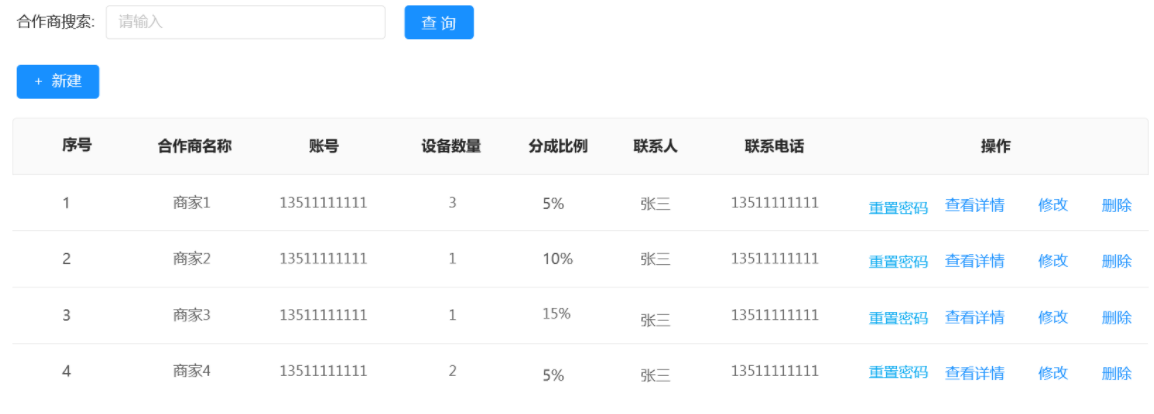Click the 15% ratio cell
The width and height of the screenshot is (1154, 414).
(x=556, y=314)
